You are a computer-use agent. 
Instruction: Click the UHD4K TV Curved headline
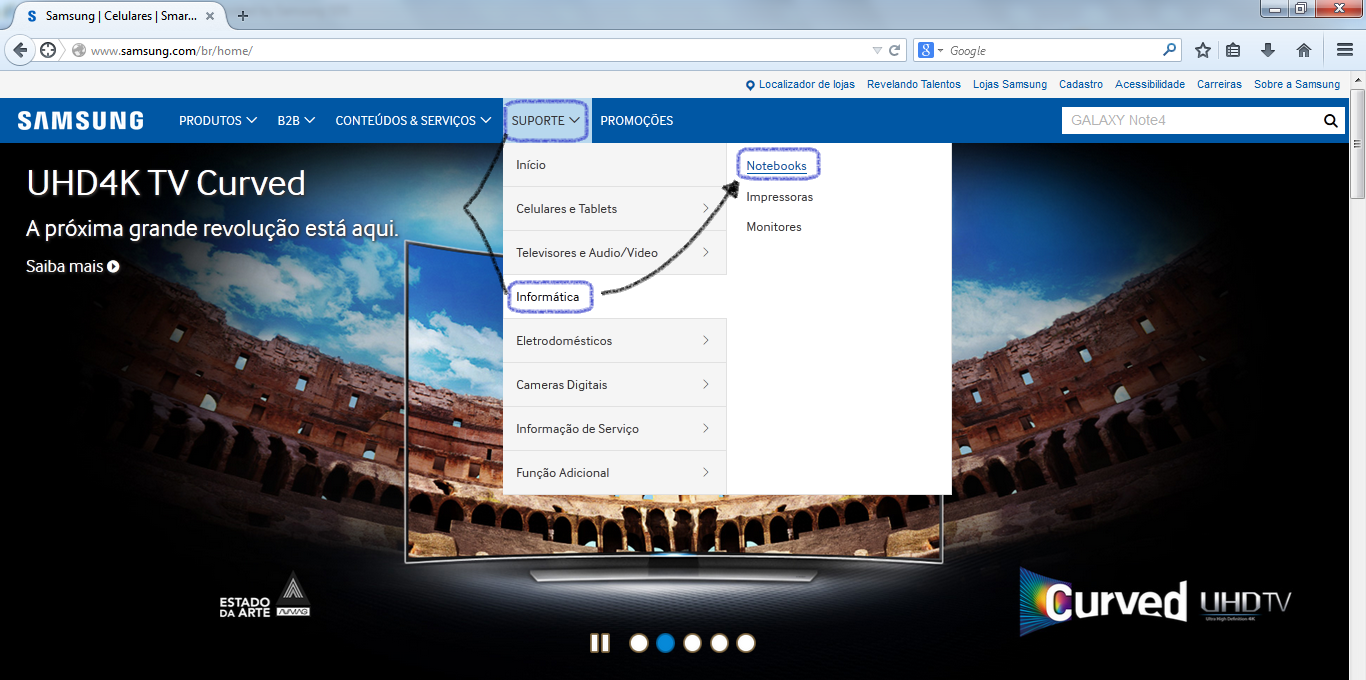(165, 183)
